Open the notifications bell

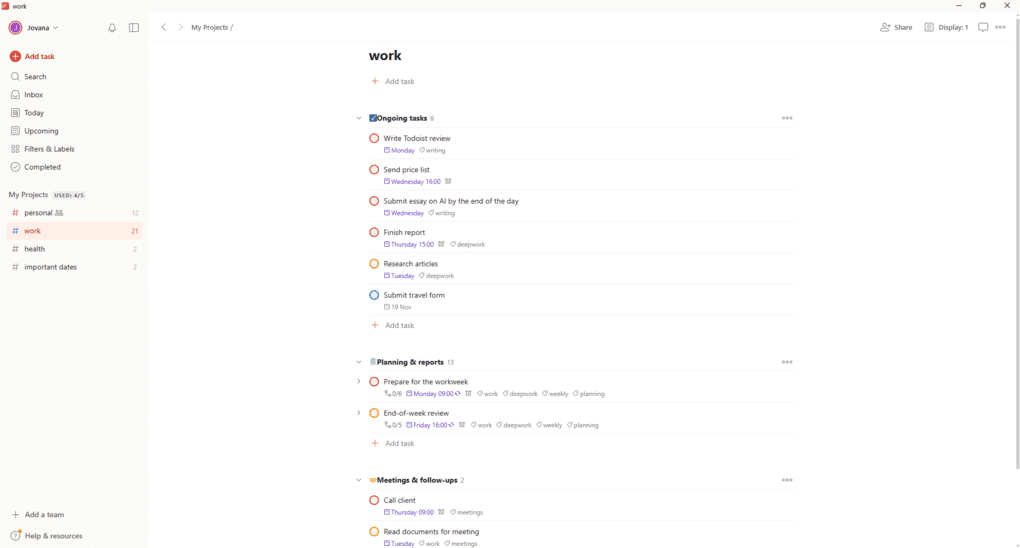[112, 28]
